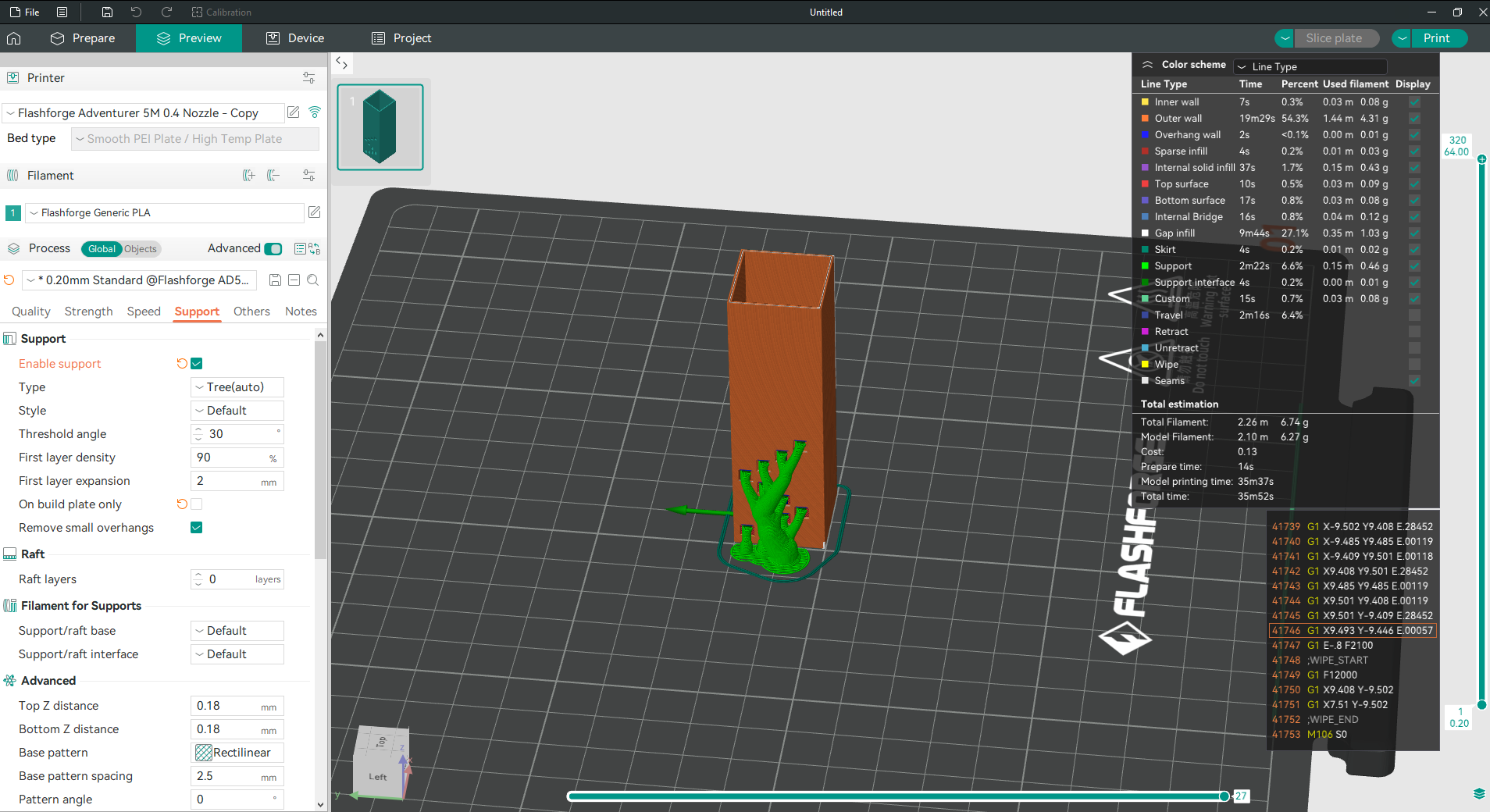Click the layers icon at bottom right
The width and height of the screenshot is (1490, 812).
tap(1479, 793)
